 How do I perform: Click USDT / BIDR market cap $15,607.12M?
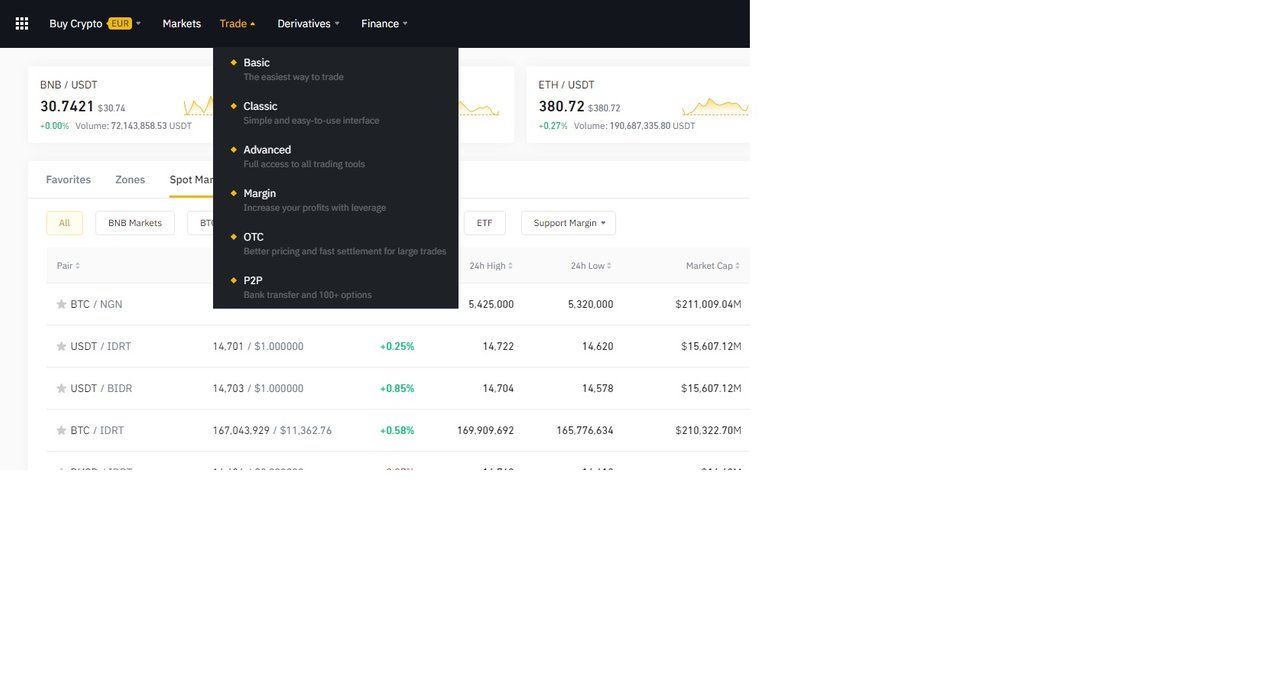coord(711,388)
